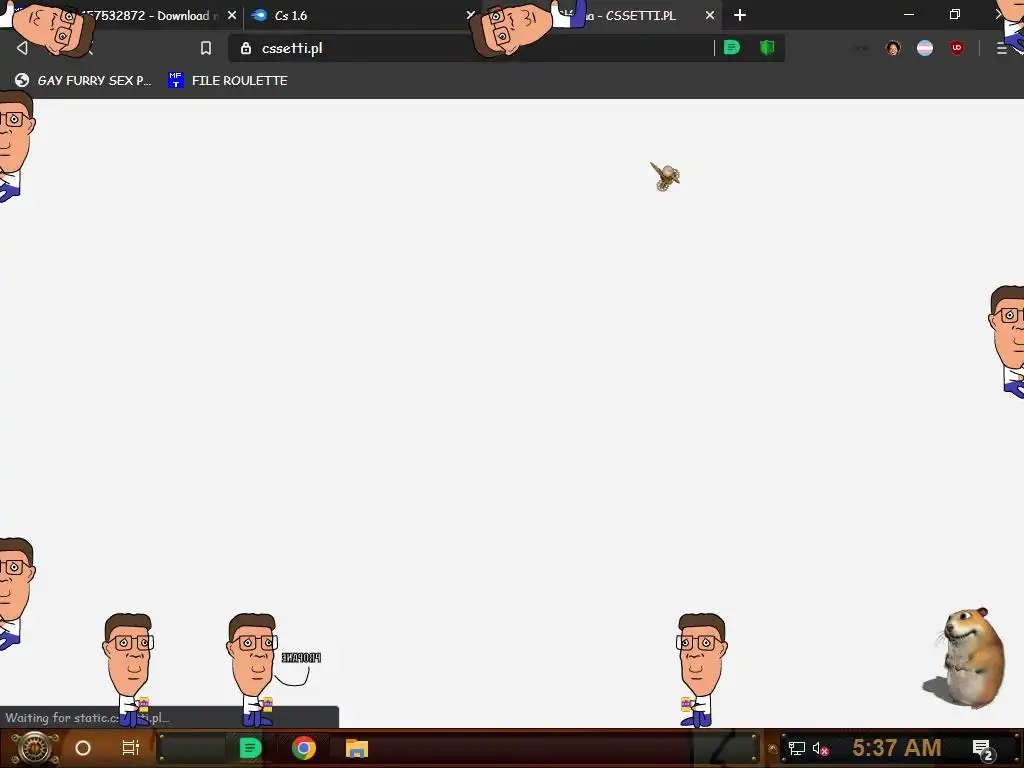1024x768 pixels.
Task: Open the avatar face extension icon
Action: coord(893,48)
